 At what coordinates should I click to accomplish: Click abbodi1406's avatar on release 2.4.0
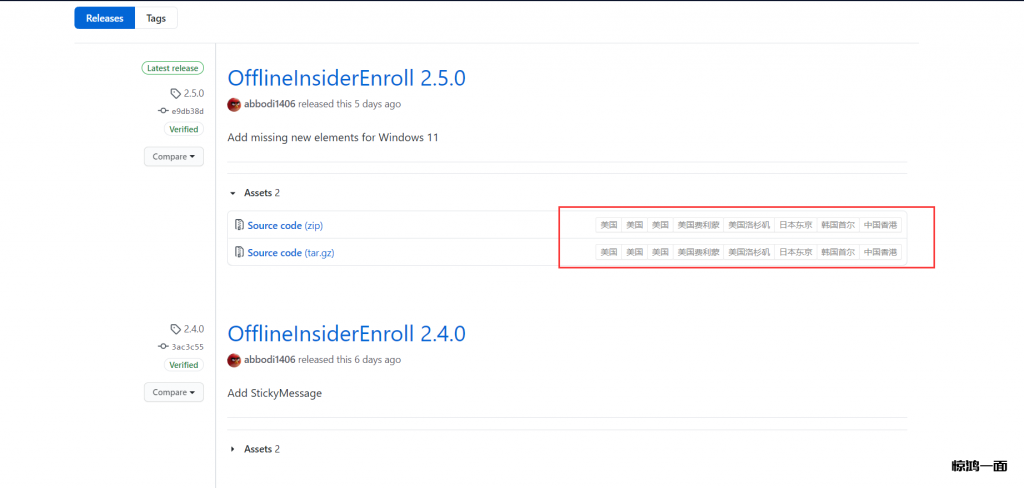tap(234, 360)
